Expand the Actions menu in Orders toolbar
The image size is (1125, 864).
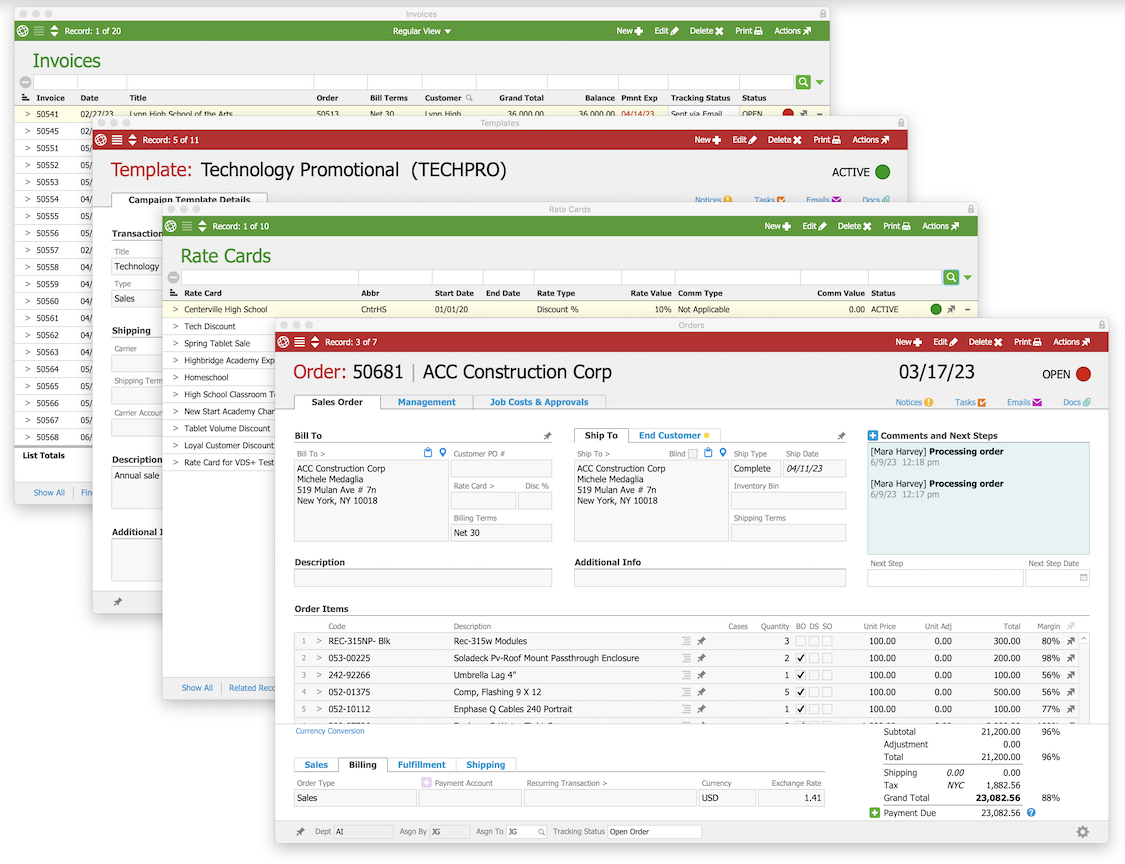pyautogui.click(x=1071, y=342)
